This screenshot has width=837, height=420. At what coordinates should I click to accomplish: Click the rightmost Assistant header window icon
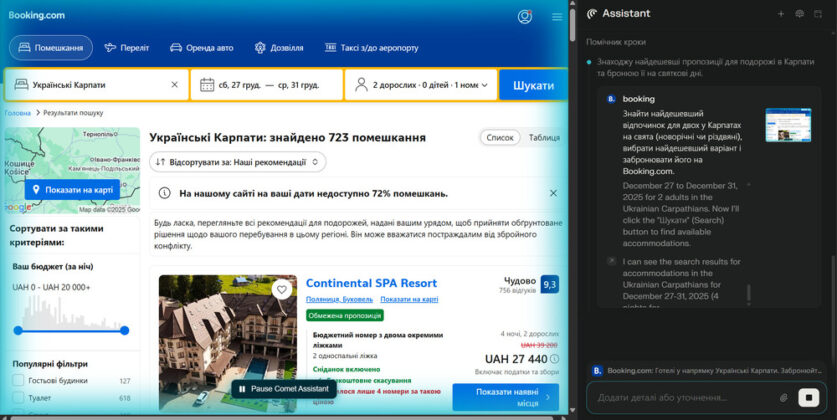click(818, 14)
